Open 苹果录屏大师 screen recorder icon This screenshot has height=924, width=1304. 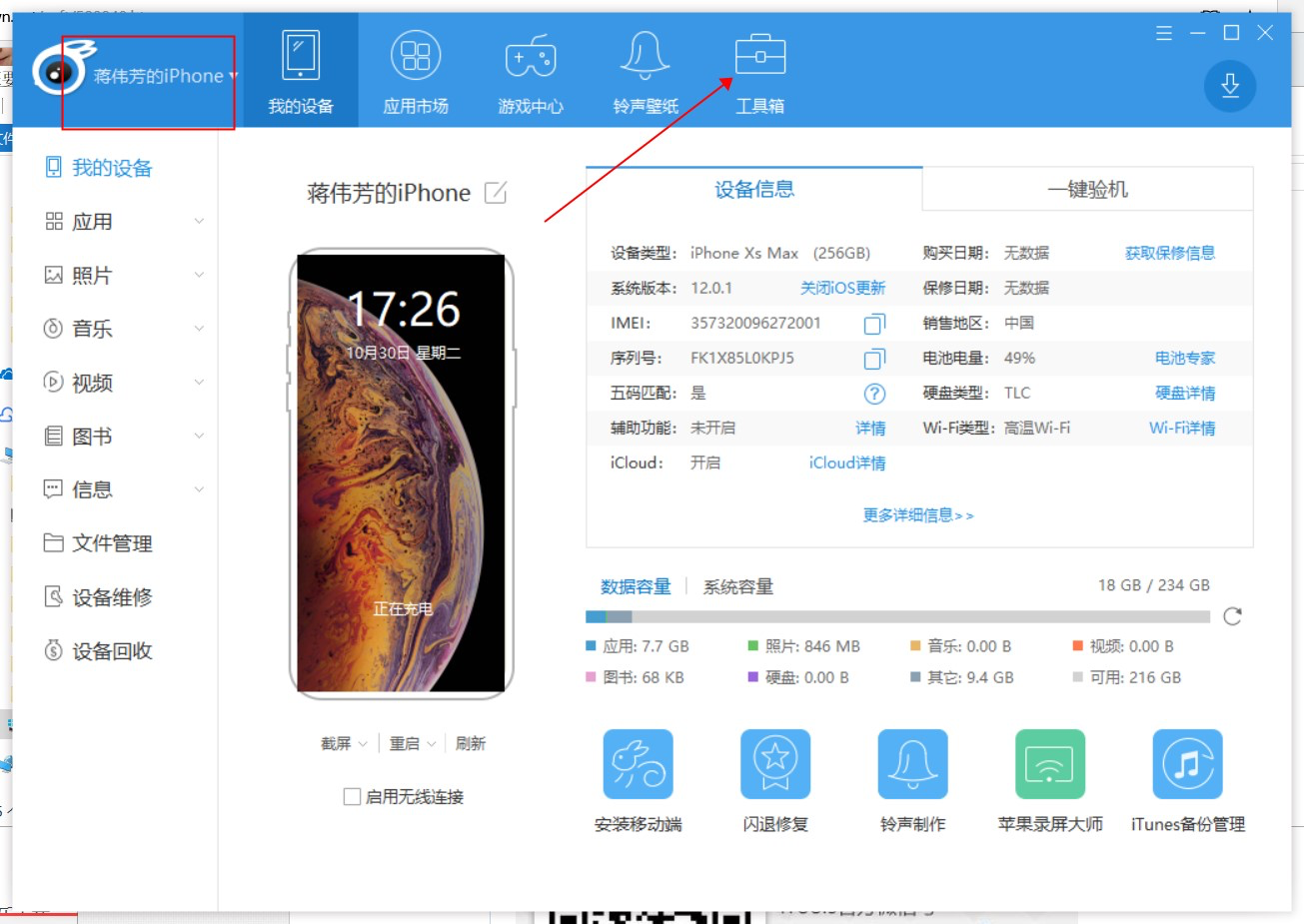pos(1050,764)
